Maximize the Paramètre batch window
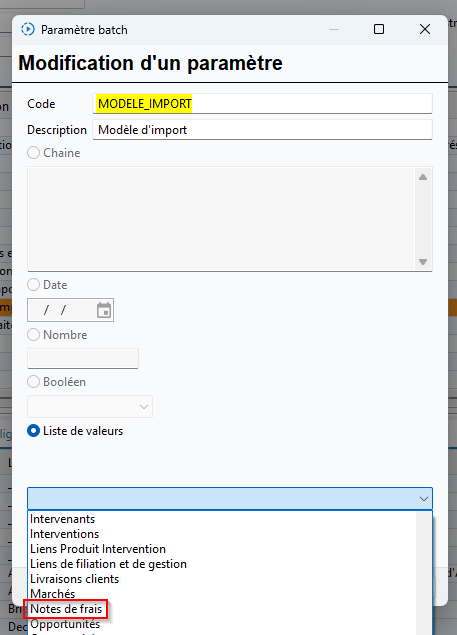This screenshot has width=457, height=635. (379, 29)
